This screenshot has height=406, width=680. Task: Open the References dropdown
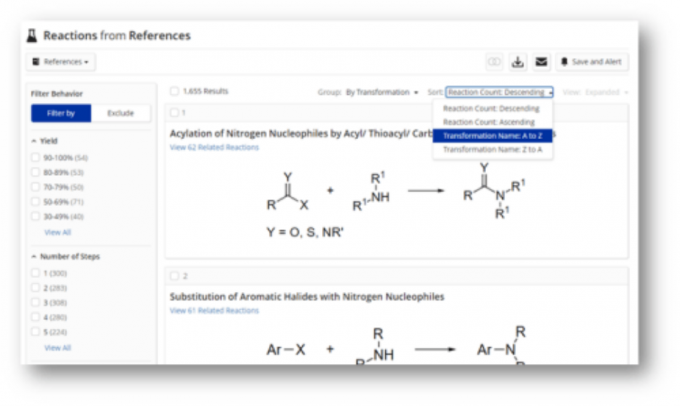click(x=60, y=62)
